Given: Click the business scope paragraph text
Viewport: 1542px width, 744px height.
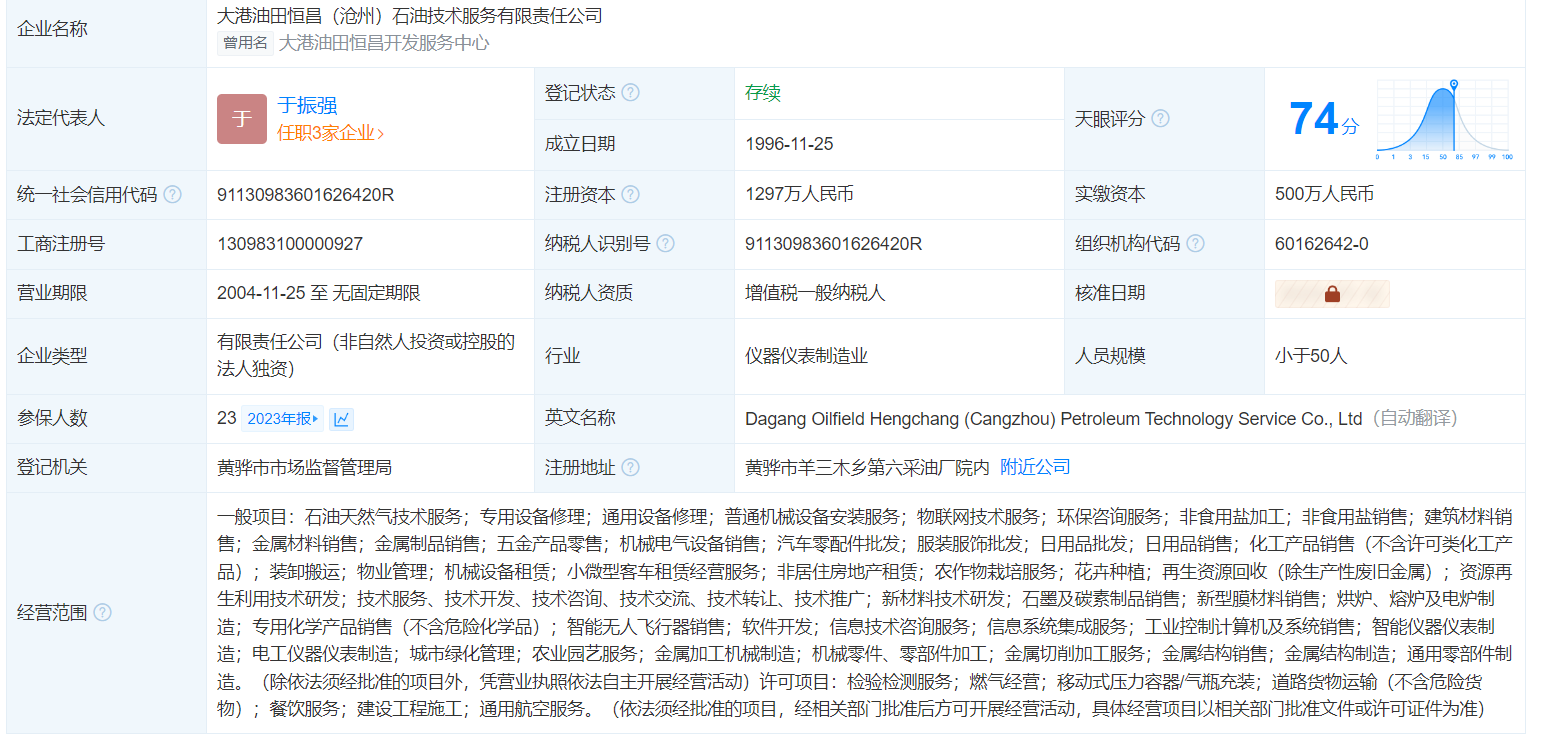Looking at the screenshot, I should pos(865,612).
